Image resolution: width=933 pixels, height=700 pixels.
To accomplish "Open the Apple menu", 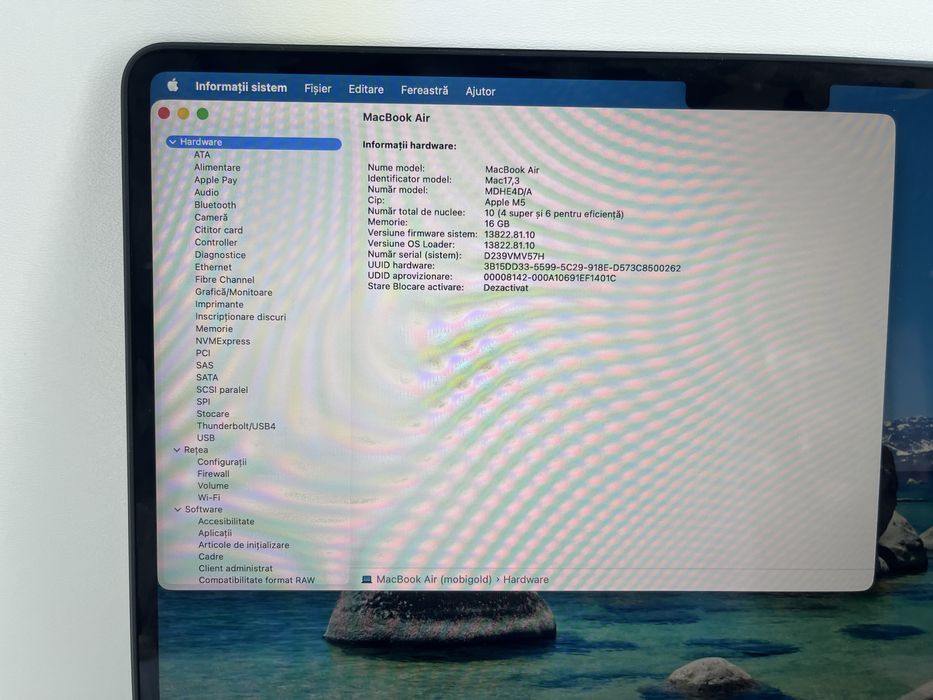I will pyautogui.click(x=173, y=85).
